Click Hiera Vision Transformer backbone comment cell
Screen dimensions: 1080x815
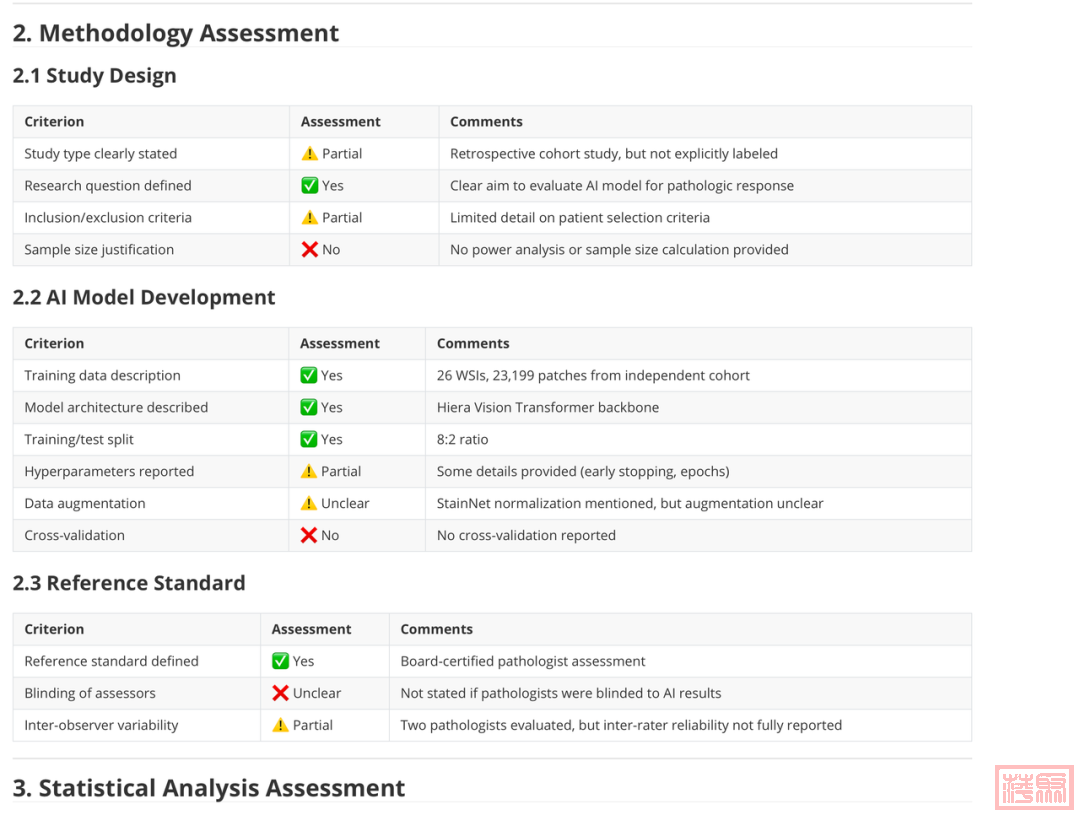548,408
